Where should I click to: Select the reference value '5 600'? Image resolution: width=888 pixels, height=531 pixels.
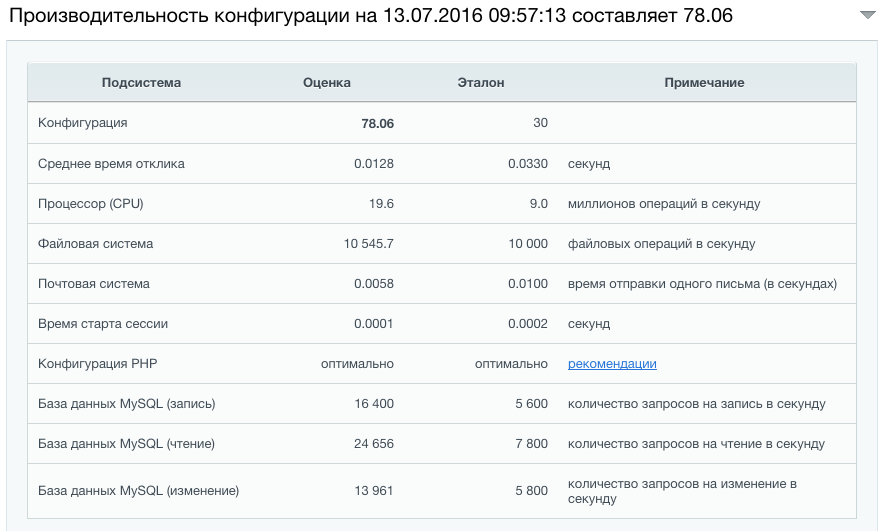click(531, 404)
